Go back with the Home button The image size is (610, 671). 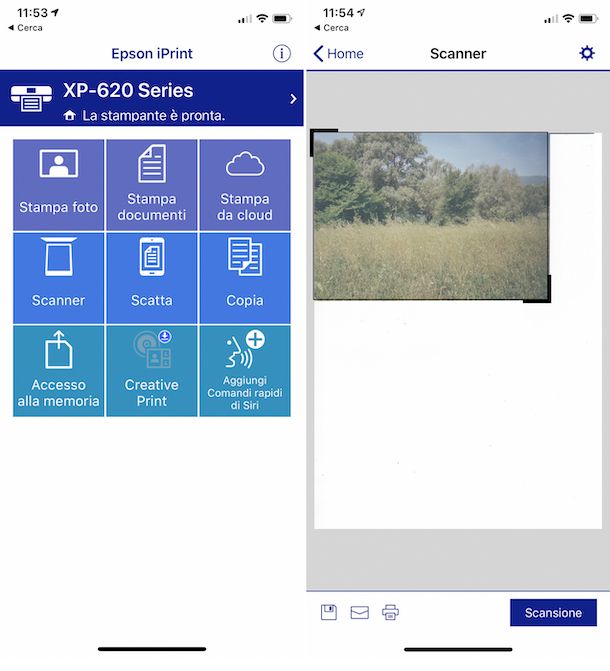click(x=339, y=53)
